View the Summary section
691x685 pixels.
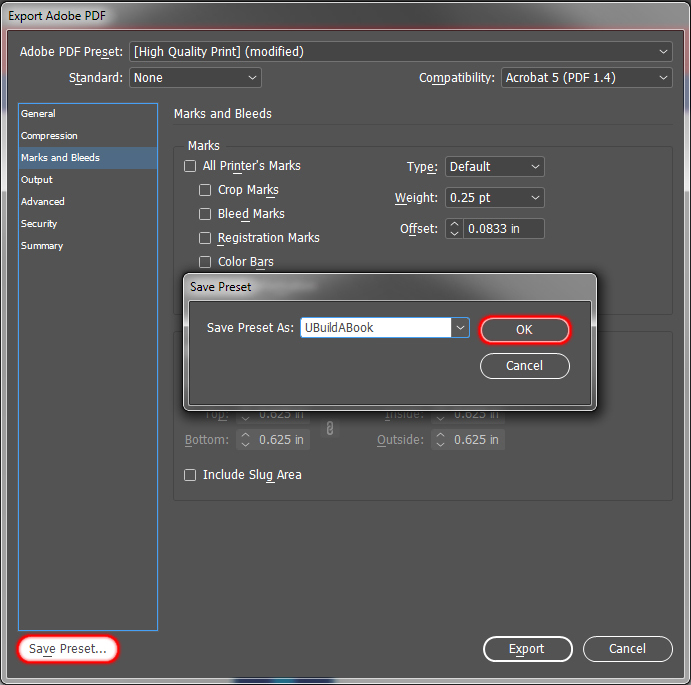tap(88, 246)
